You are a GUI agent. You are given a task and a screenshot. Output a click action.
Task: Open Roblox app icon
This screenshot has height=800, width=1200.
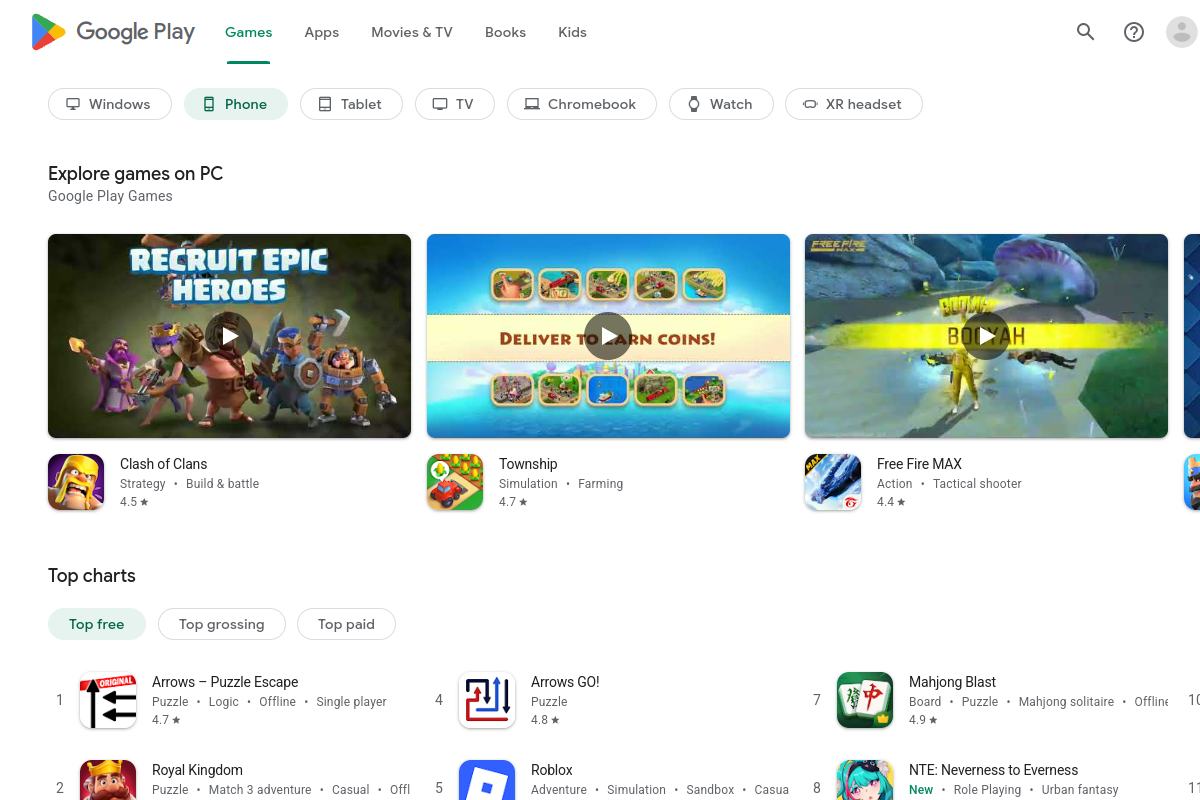pyautogui.click(x=487, y=780)
